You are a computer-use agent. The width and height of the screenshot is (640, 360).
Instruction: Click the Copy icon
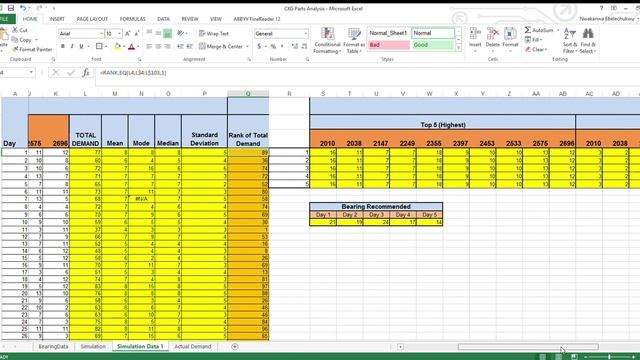click(15, 40)
